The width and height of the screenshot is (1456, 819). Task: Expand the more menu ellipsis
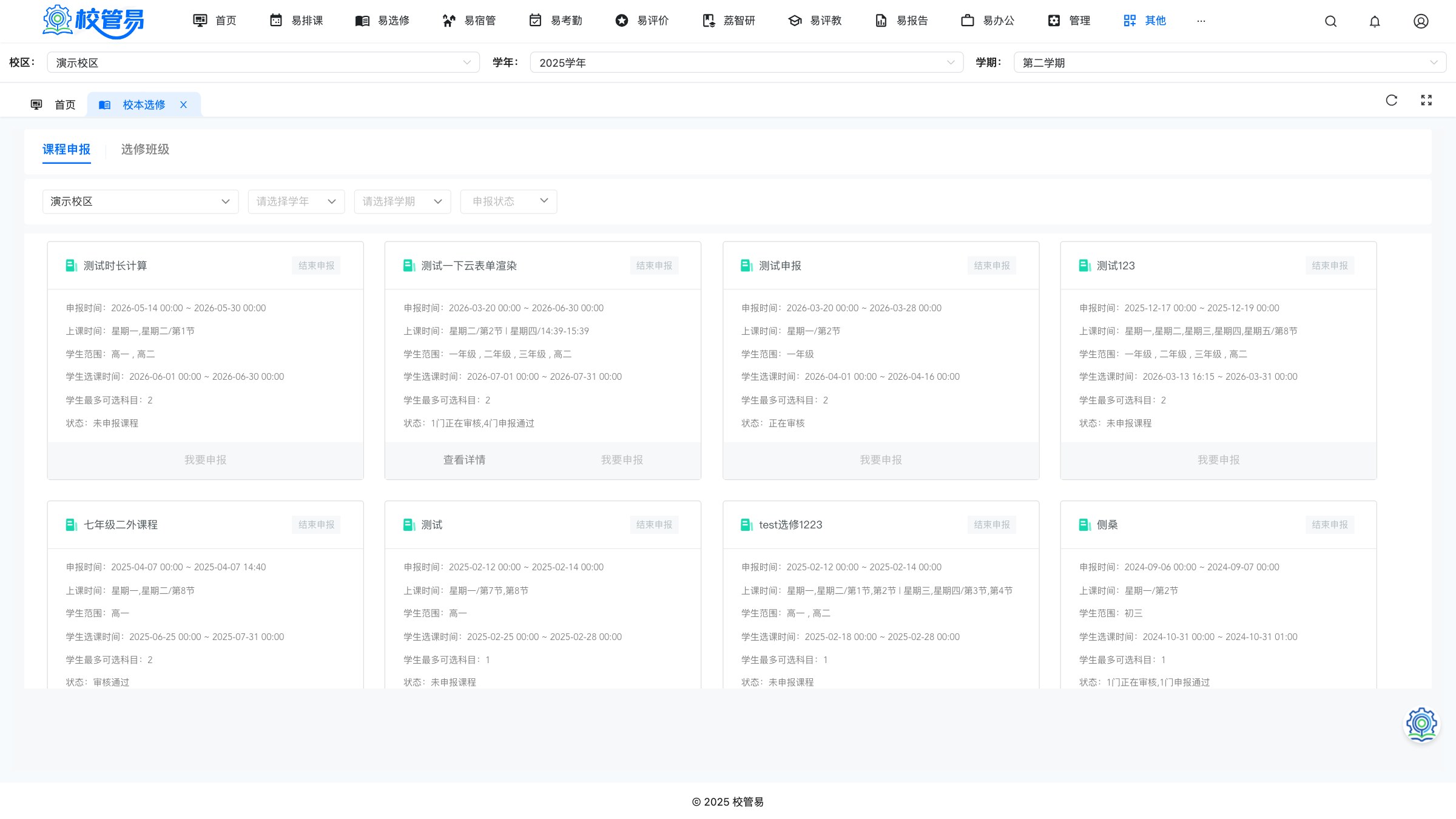point(1201,21)
